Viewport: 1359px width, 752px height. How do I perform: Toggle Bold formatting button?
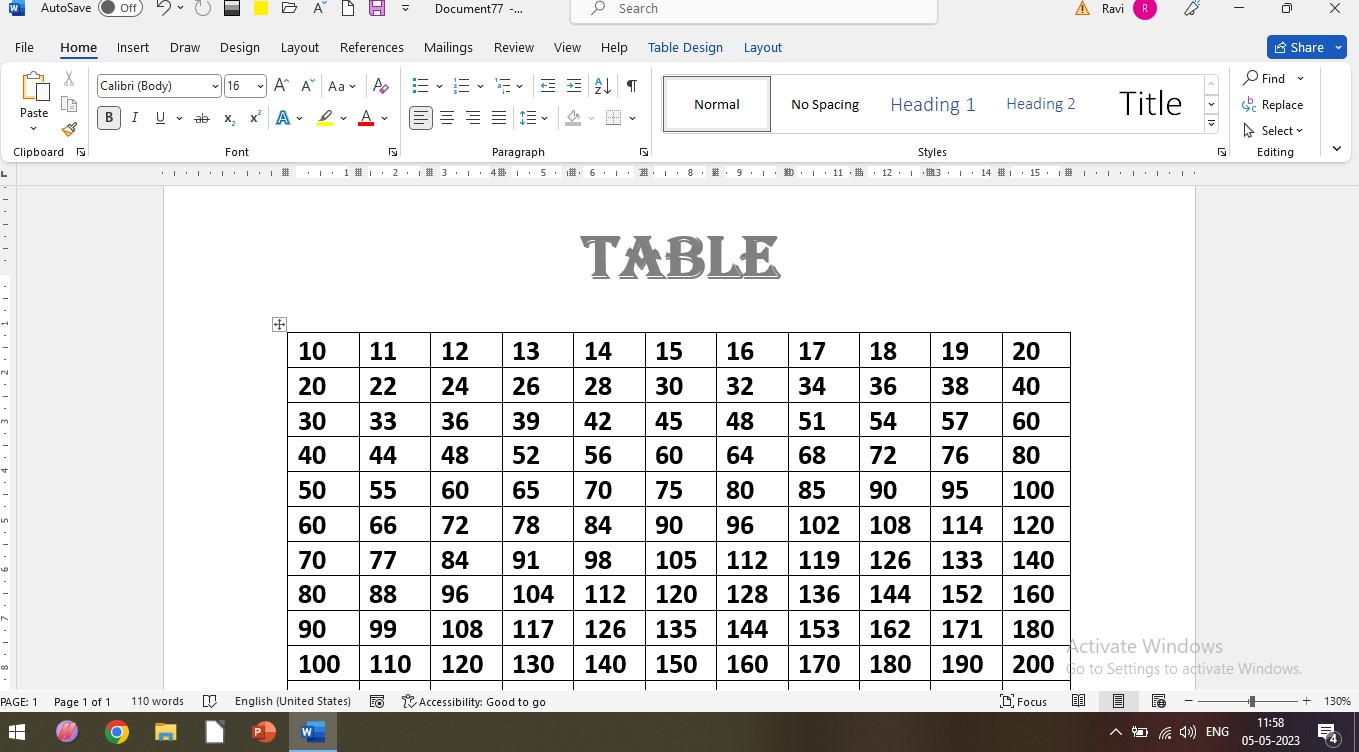click(109, 118)
